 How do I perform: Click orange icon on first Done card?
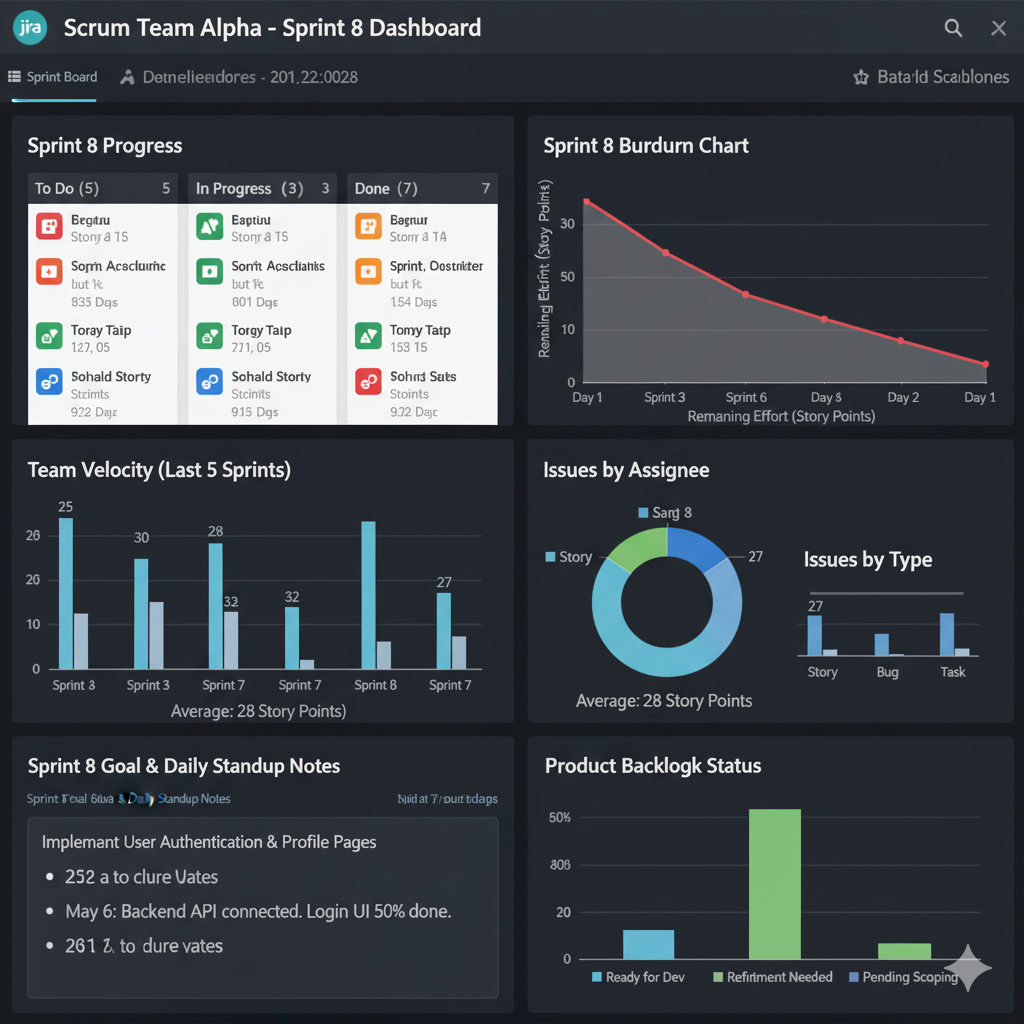(x=368, y=226)
